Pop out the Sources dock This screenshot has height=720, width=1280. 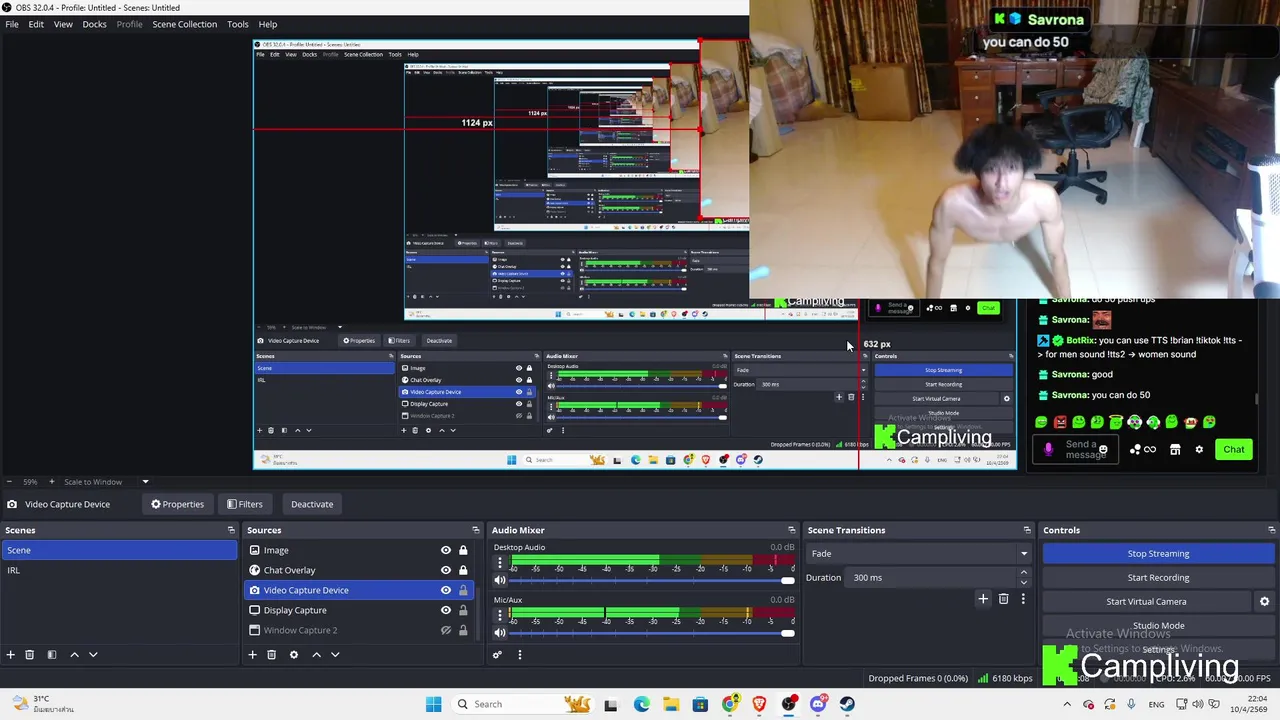(476, 530)
